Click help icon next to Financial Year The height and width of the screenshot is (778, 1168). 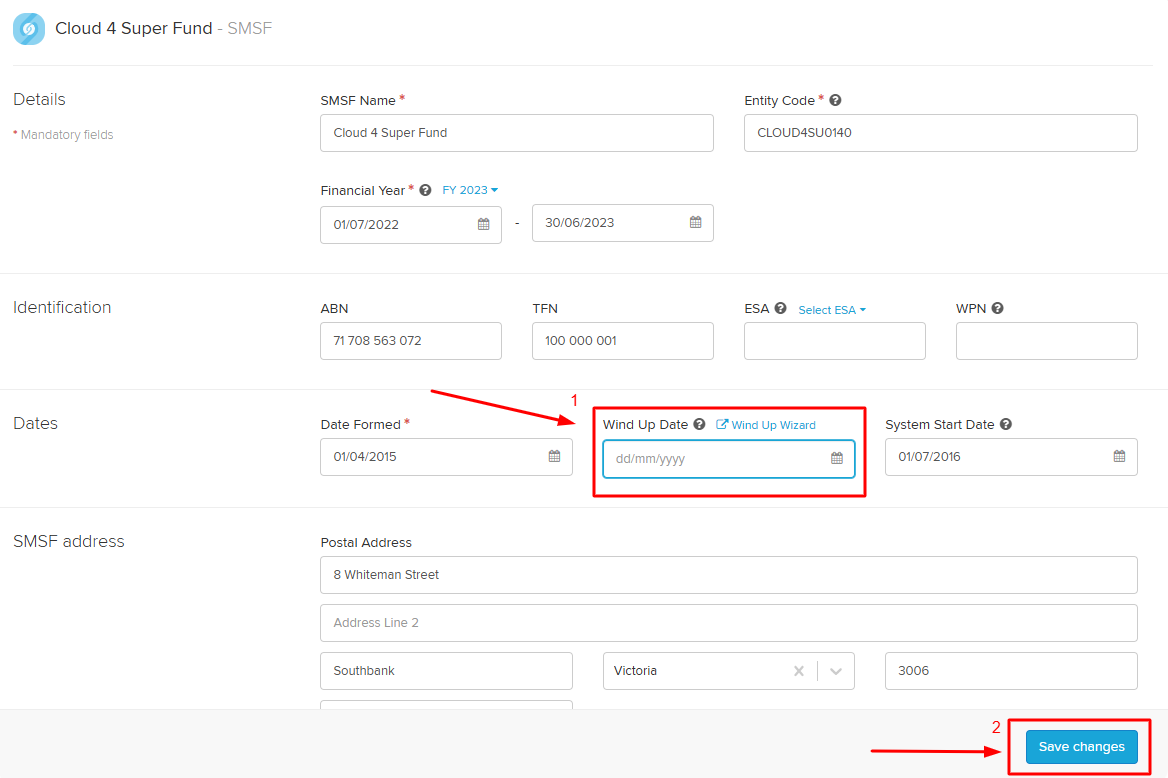coord(425,190)
